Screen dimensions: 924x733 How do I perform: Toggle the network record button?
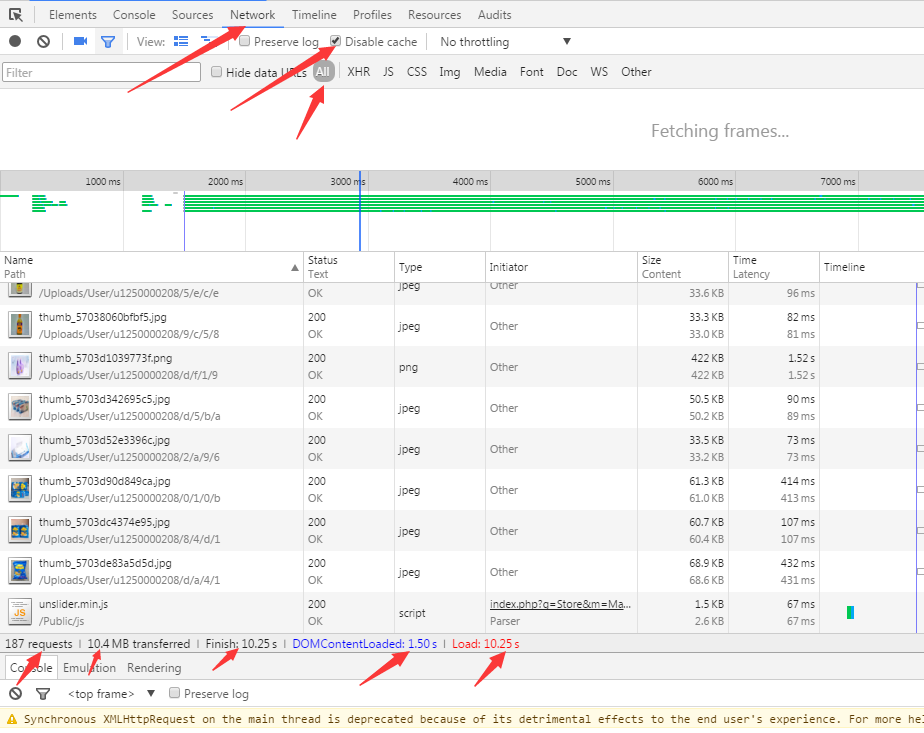[x=15, y=41]
